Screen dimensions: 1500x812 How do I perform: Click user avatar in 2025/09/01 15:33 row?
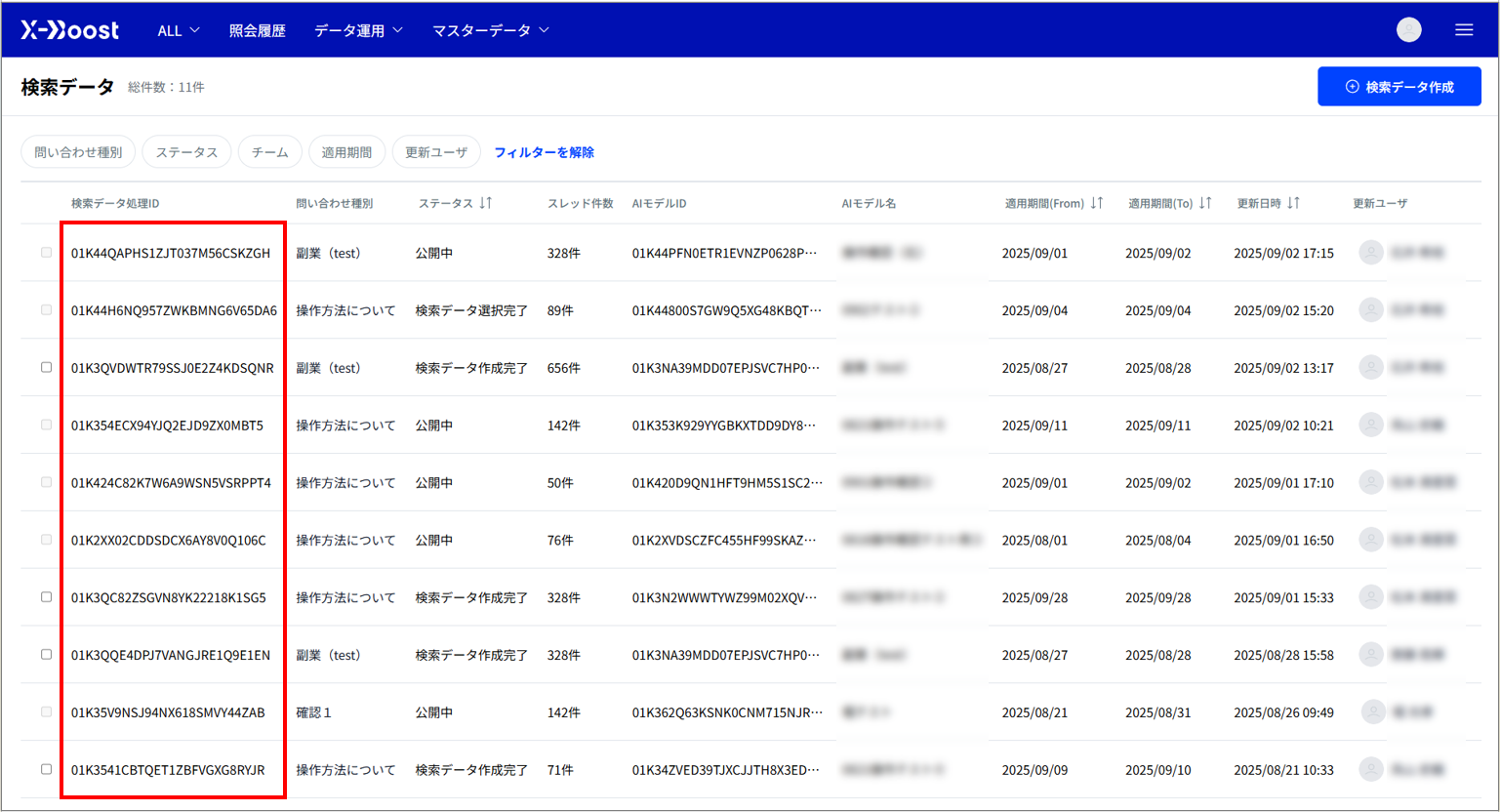(1371, 597)
